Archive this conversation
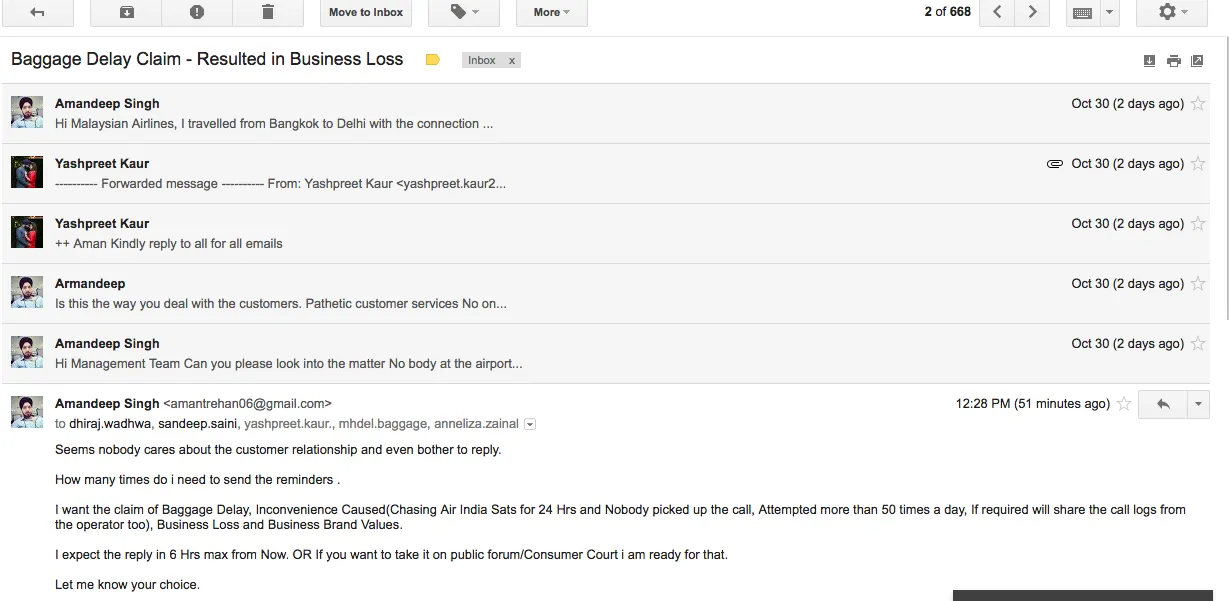 pyautogui.click(x=126, y=13)
